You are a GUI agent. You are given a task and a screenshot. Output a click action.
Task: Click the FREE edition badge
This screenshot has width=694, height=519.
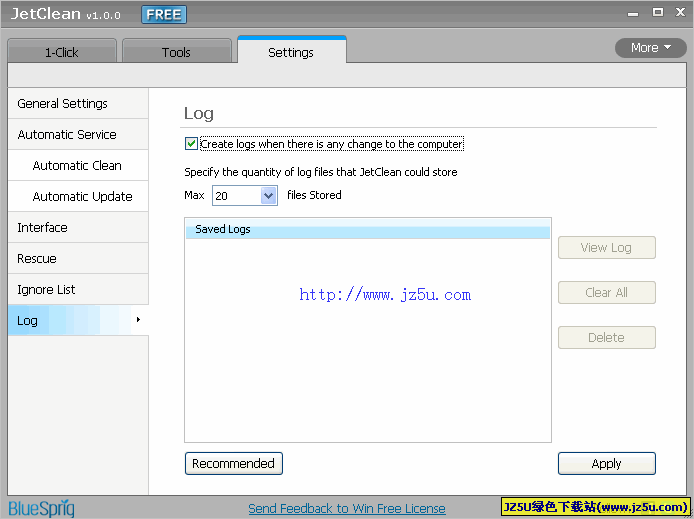[x=164, y=15]
